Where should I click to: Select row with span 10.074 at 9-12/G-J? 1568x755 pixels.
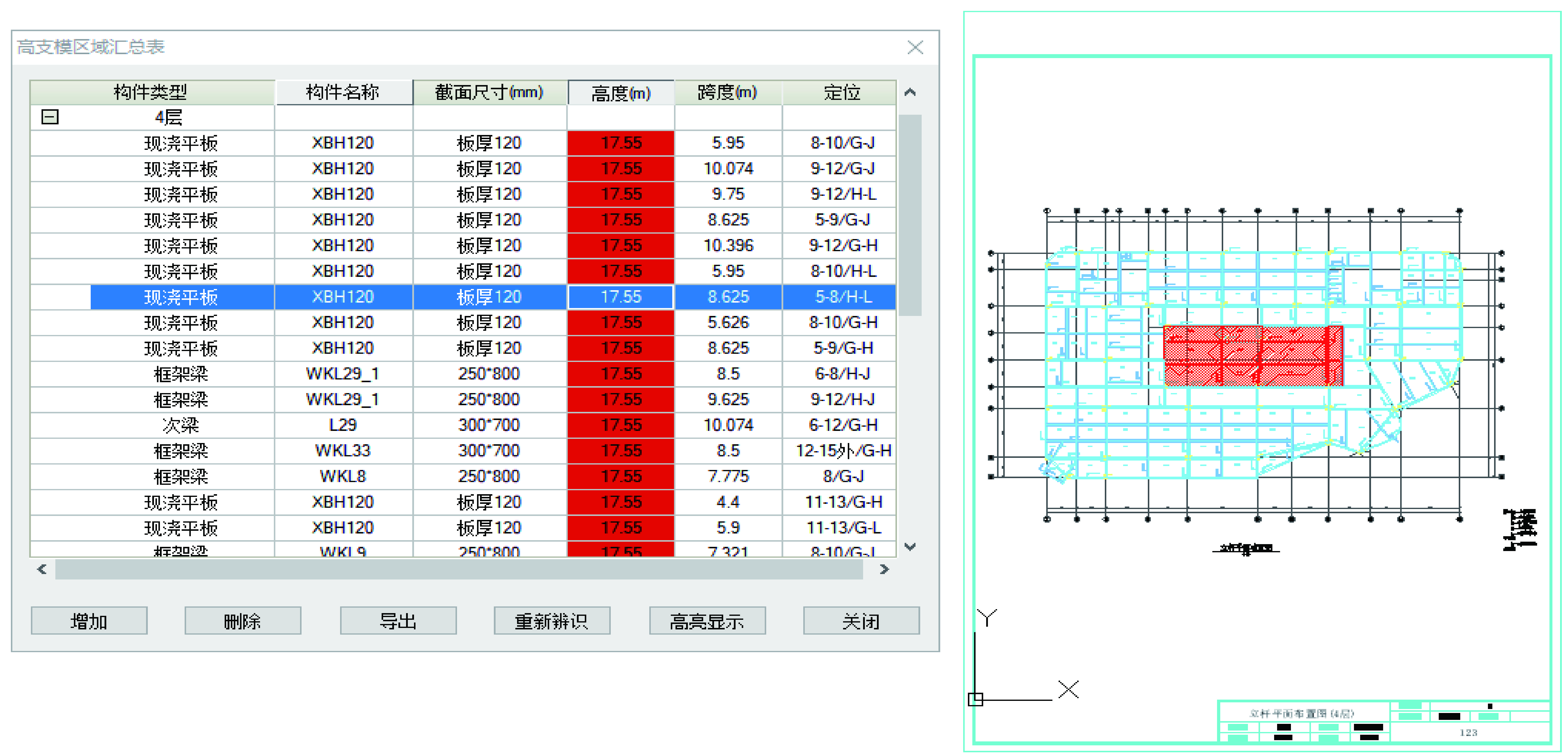pyautogui.click(x=463, y=169)
